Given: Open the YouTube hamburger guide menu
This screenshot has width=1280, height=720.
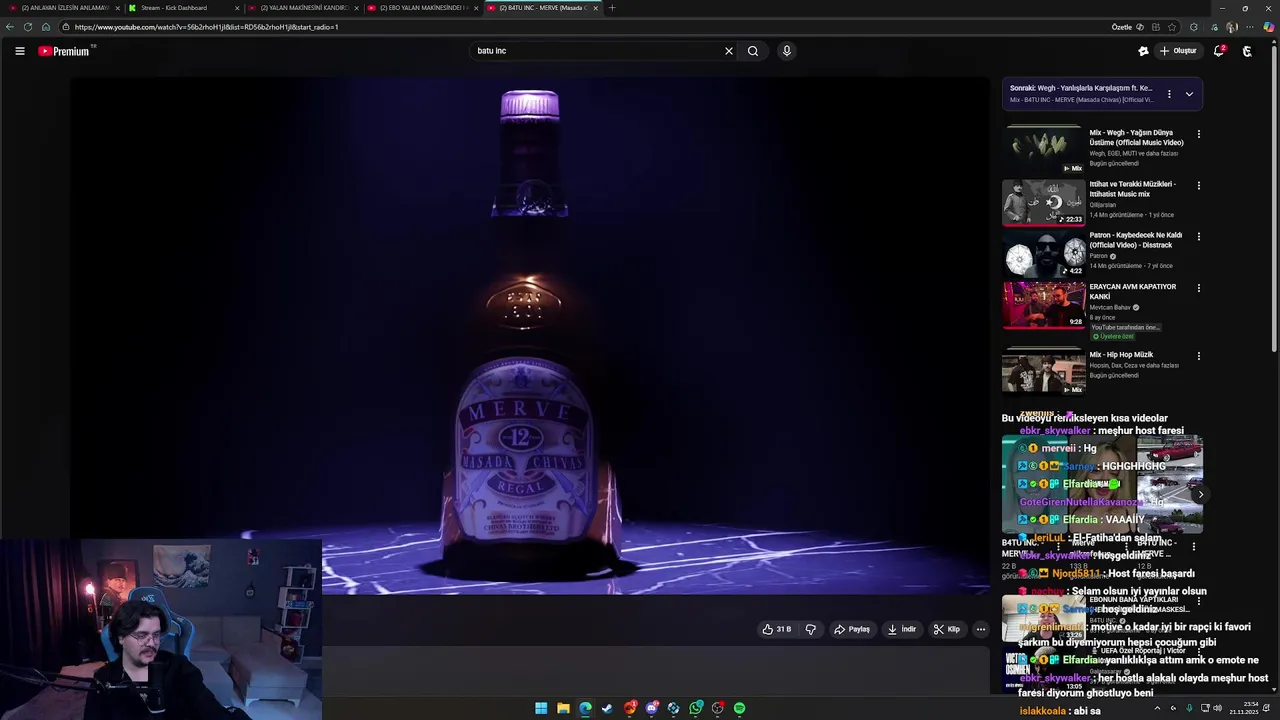Looking at the screenshot, I should coord(19,51).
